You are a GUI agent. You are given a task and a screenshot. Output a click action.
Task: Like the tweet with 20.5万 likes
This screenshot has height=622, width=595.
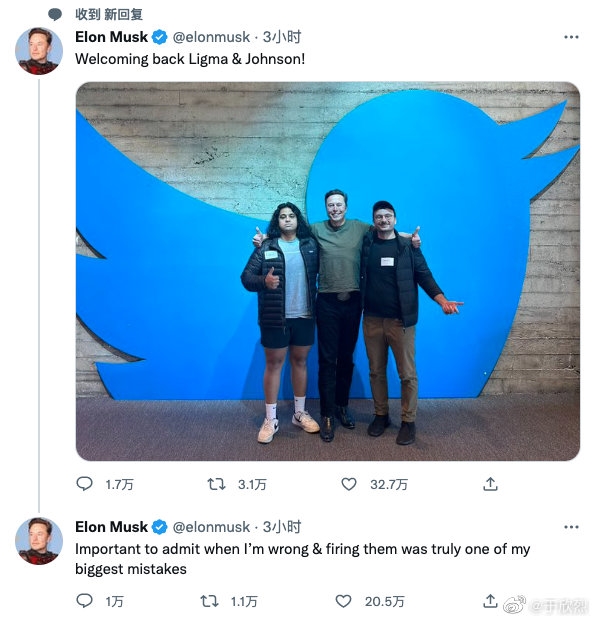(343, 601)
